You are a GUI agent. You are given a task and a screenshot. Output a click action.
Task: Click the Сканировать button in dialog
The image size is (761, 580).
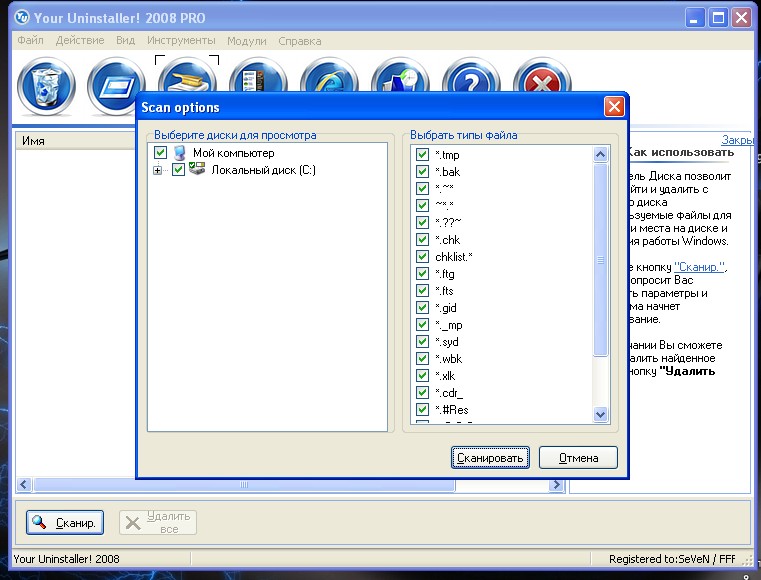pos(490,458)
